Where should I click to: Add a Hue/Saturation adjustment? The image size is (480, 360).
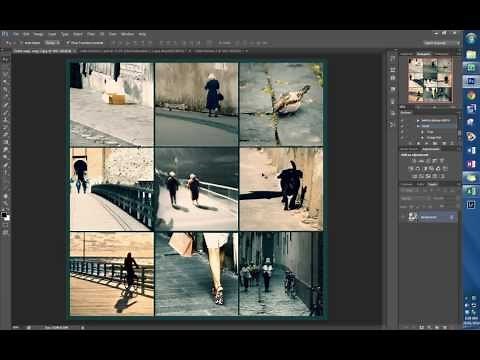click(x=411, y=169)
